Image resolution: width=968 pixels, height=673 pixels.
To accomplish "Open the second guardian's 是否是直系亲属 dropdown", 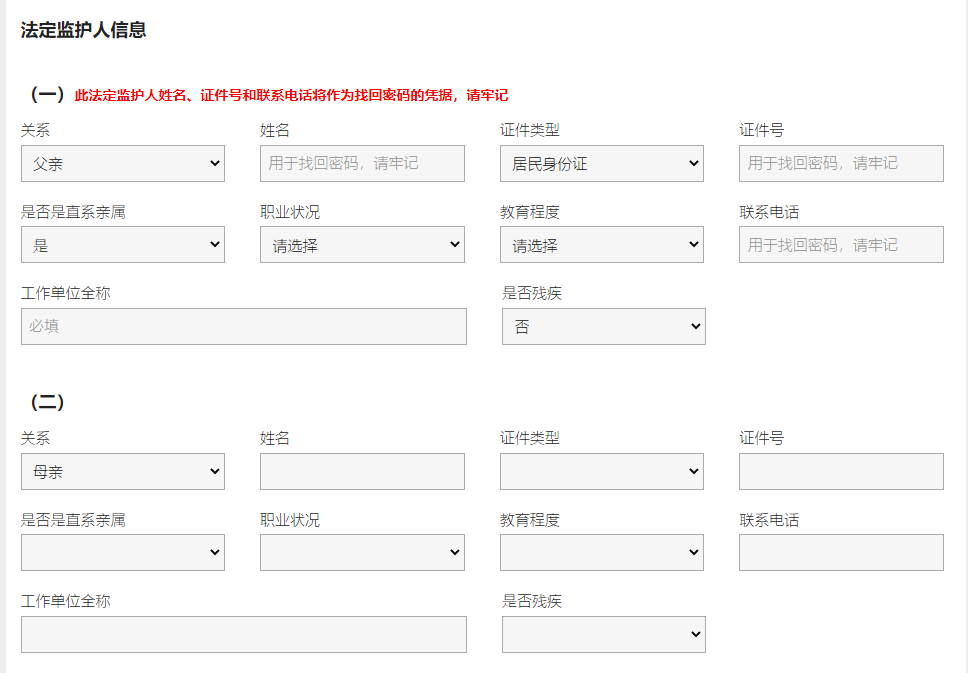I will 122,552.
